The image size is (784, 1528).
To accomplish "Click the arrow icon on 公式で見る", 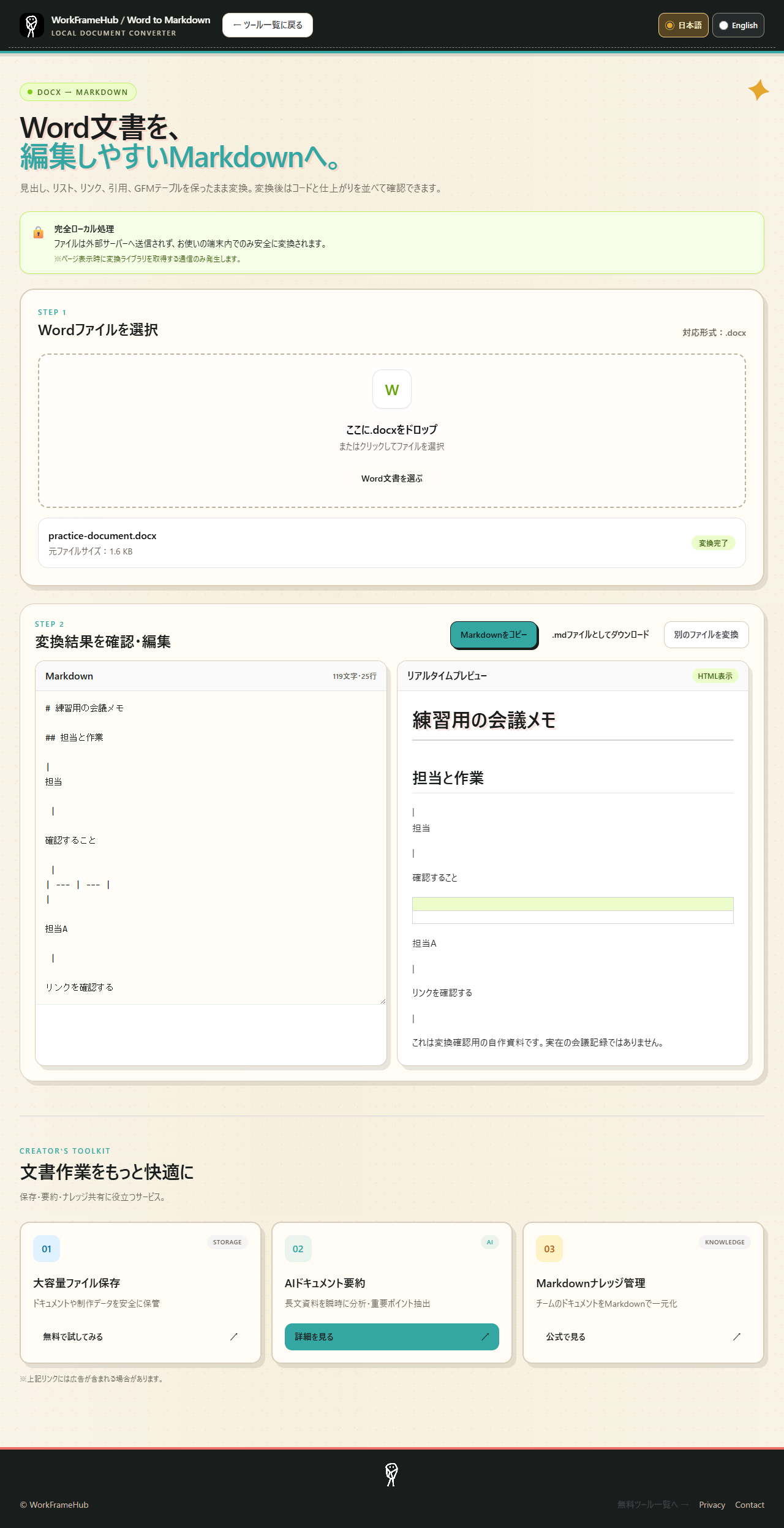I will coord(737,1336).
